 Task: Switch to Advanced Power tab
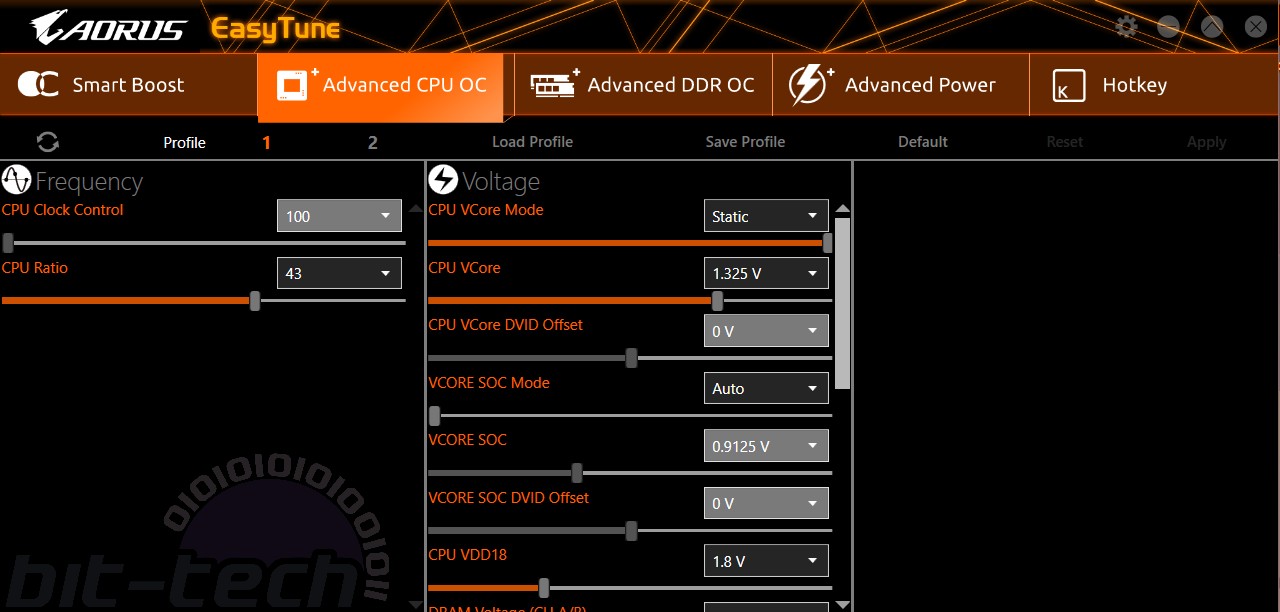tap(900, 85)
